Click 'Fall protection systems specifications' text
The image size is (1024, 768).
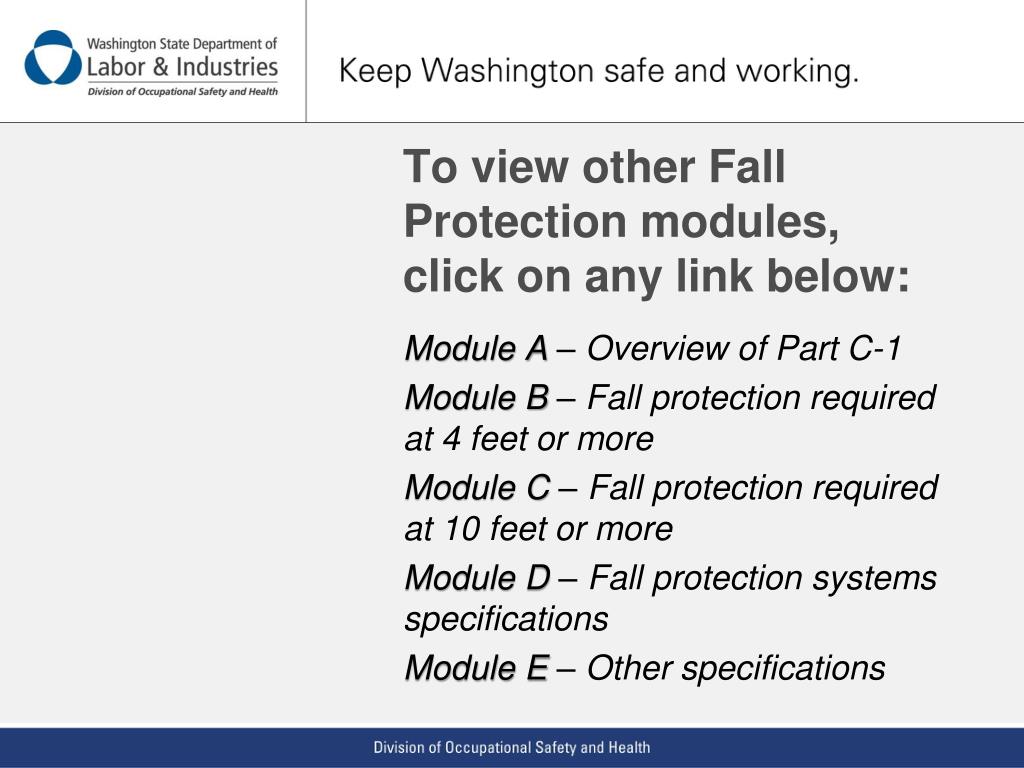[671, 598]
